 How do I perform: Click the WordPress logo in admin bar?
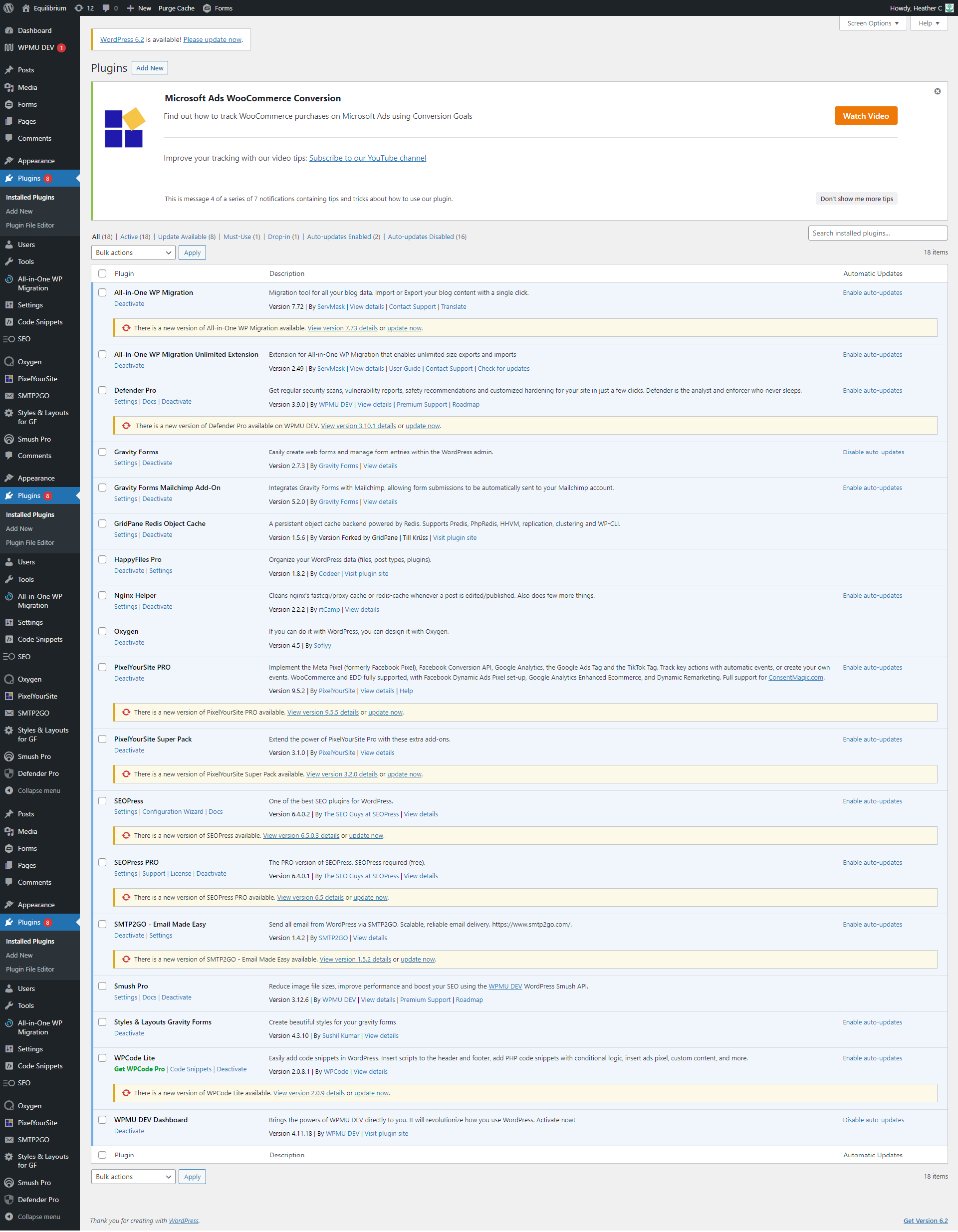[x=8, y=8]
